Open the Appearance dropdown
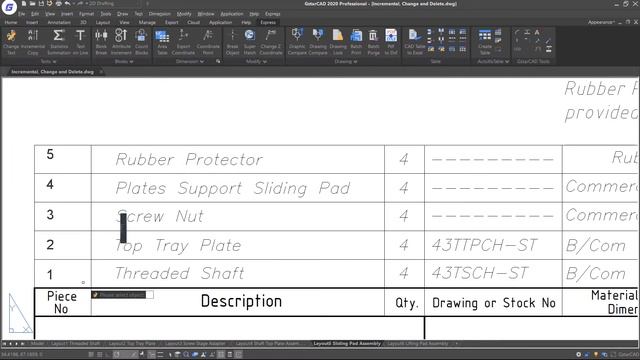The image size is (640, 360). 601,22
